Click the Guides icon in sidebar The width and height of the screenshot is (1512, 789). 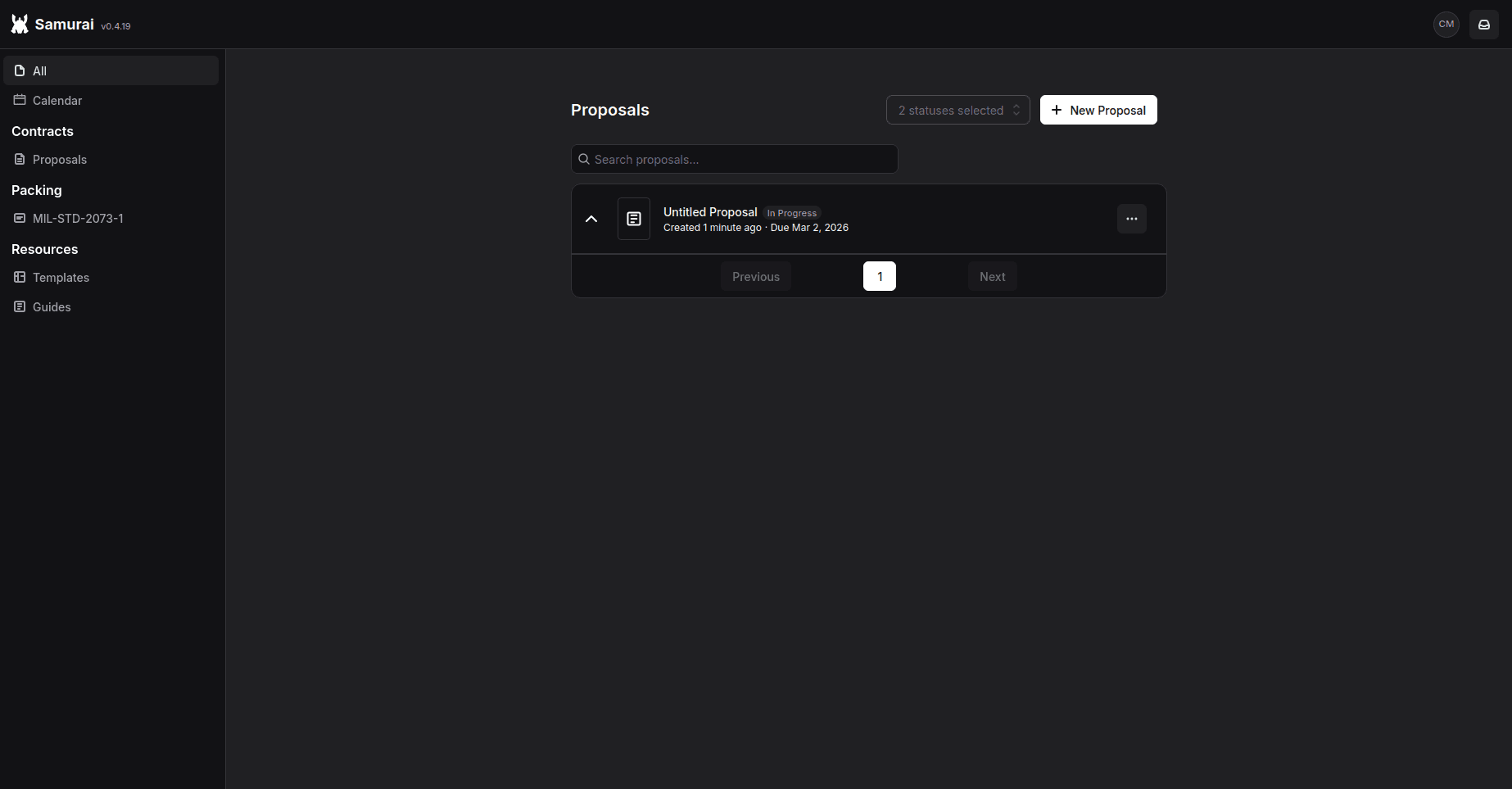20,306
